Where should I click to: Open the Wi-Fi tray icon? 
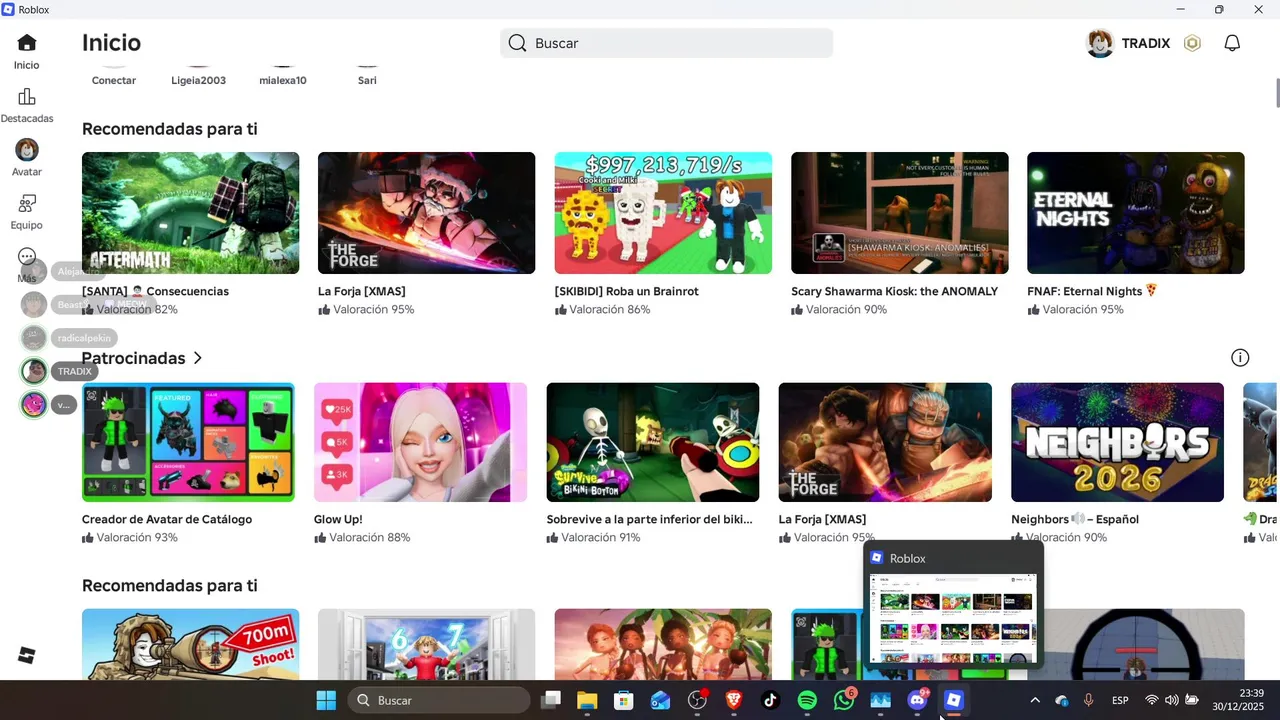1151,700
